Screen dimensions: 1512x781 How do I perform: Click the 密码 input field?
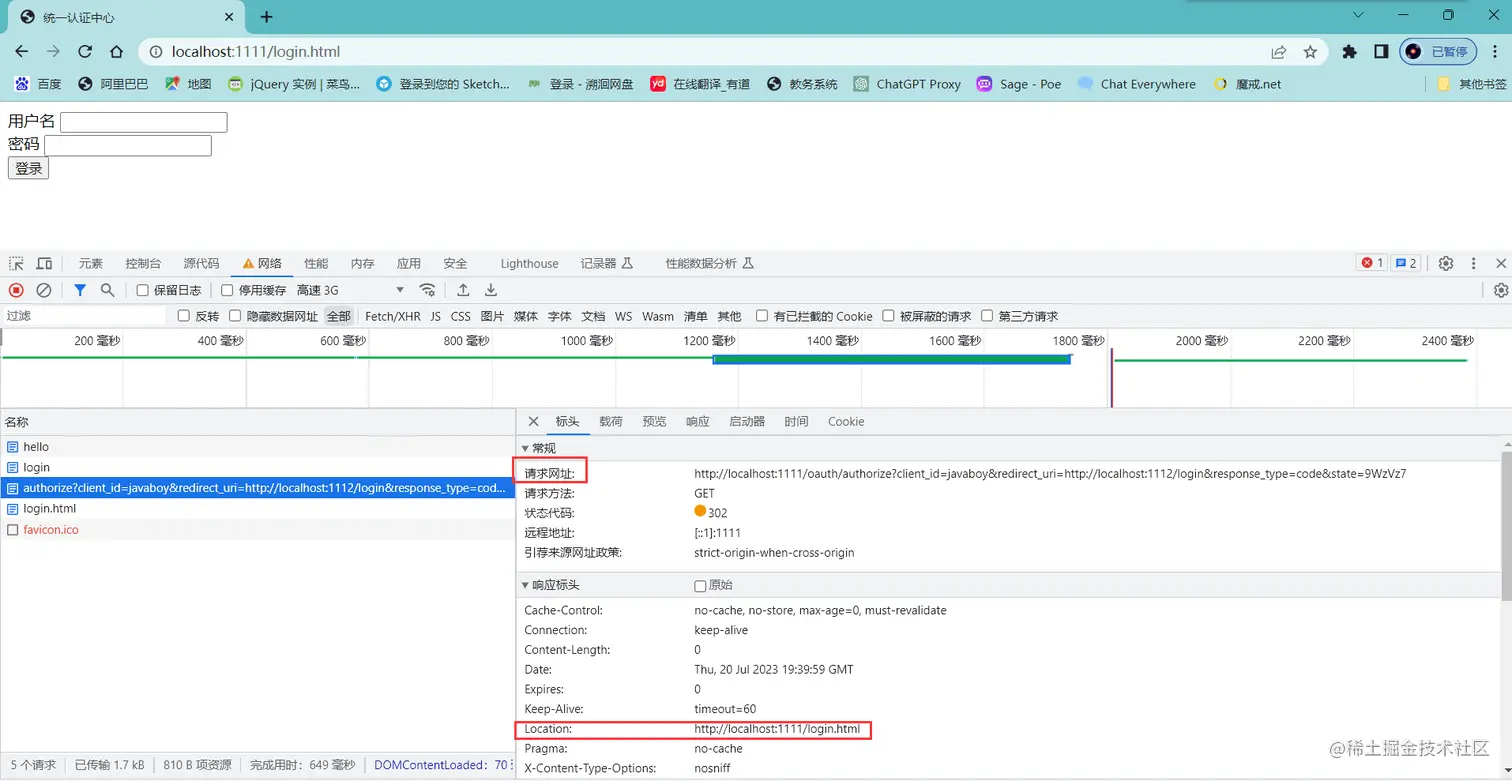pos(128,146)
